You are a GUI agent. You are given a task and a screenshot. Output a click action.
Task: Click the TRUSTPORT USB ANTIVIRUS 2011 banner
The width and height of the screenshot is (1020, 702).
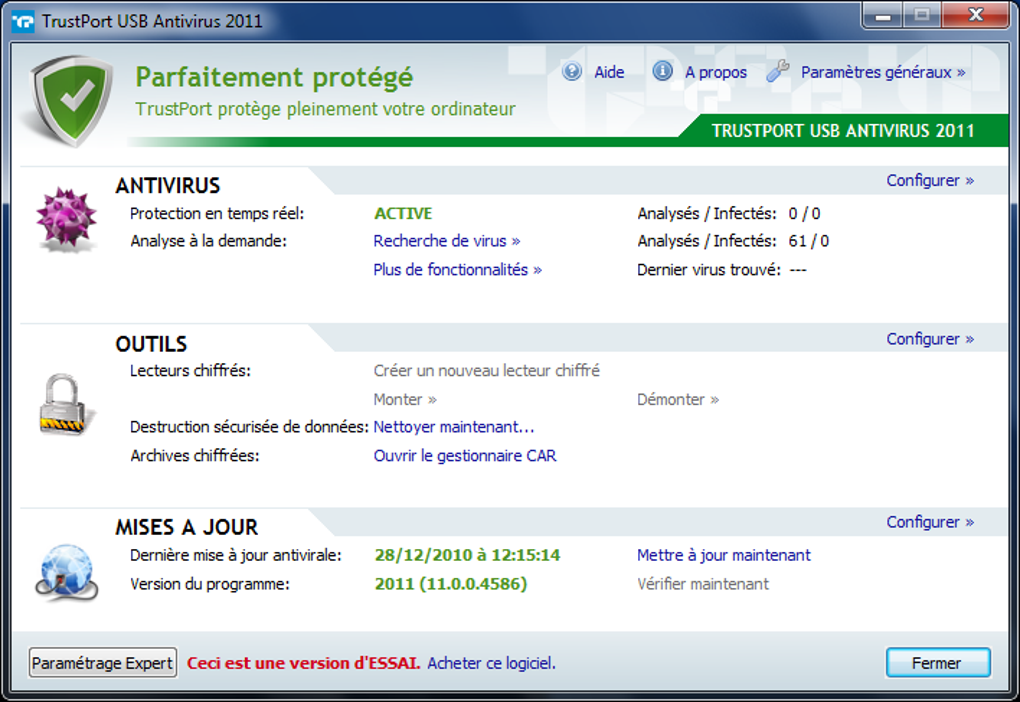[843, 130]
